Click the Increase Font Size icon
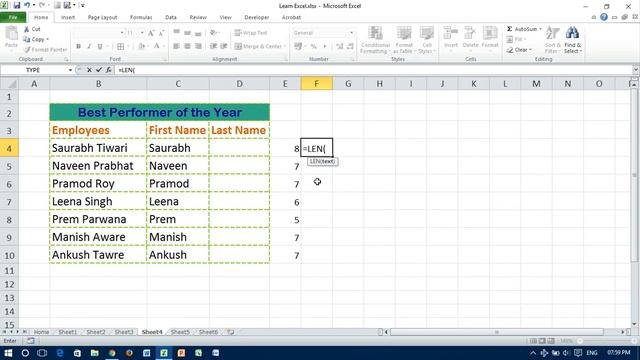This screenshot has height=360, width=640. point(151,33)
